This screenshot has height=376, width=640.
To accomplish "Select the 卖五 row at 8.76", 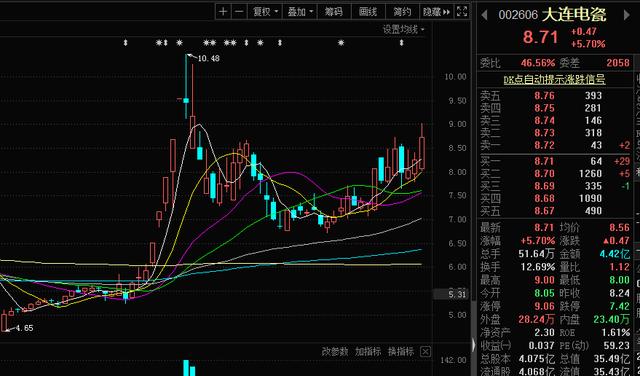I will point(554,96).
